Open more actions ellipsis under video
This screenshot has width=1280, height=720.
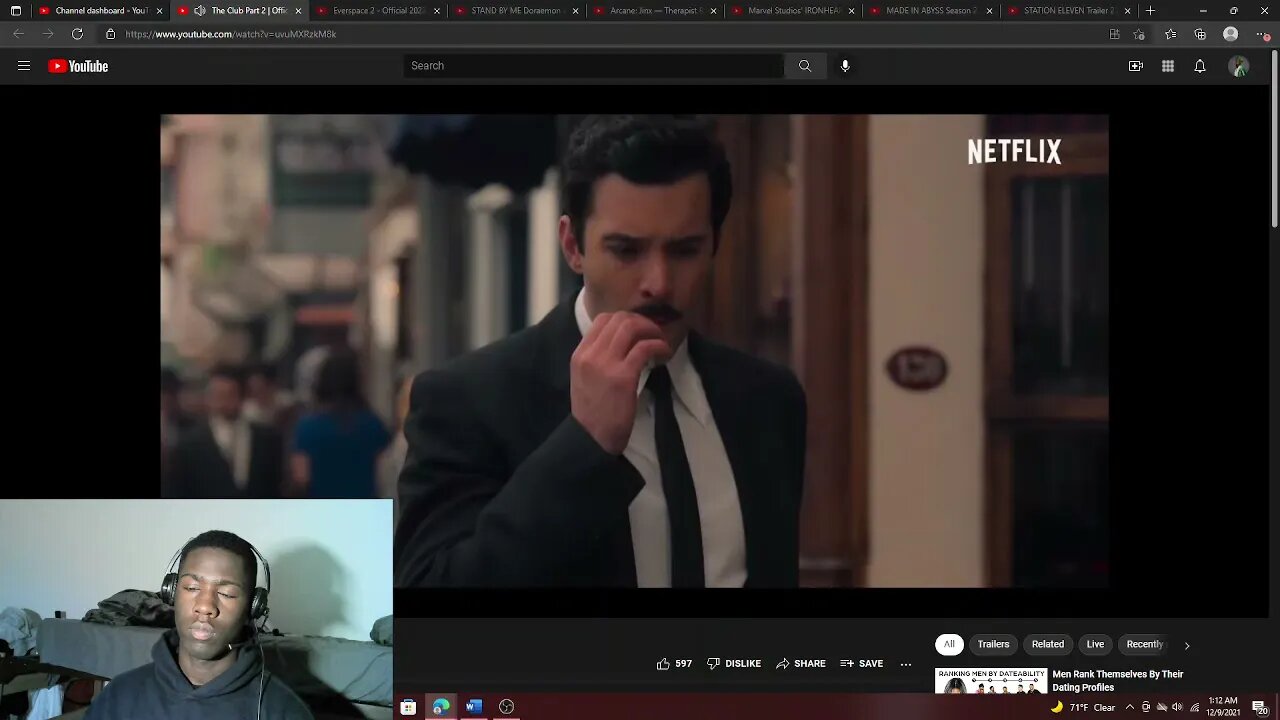(x=906, y=664)
